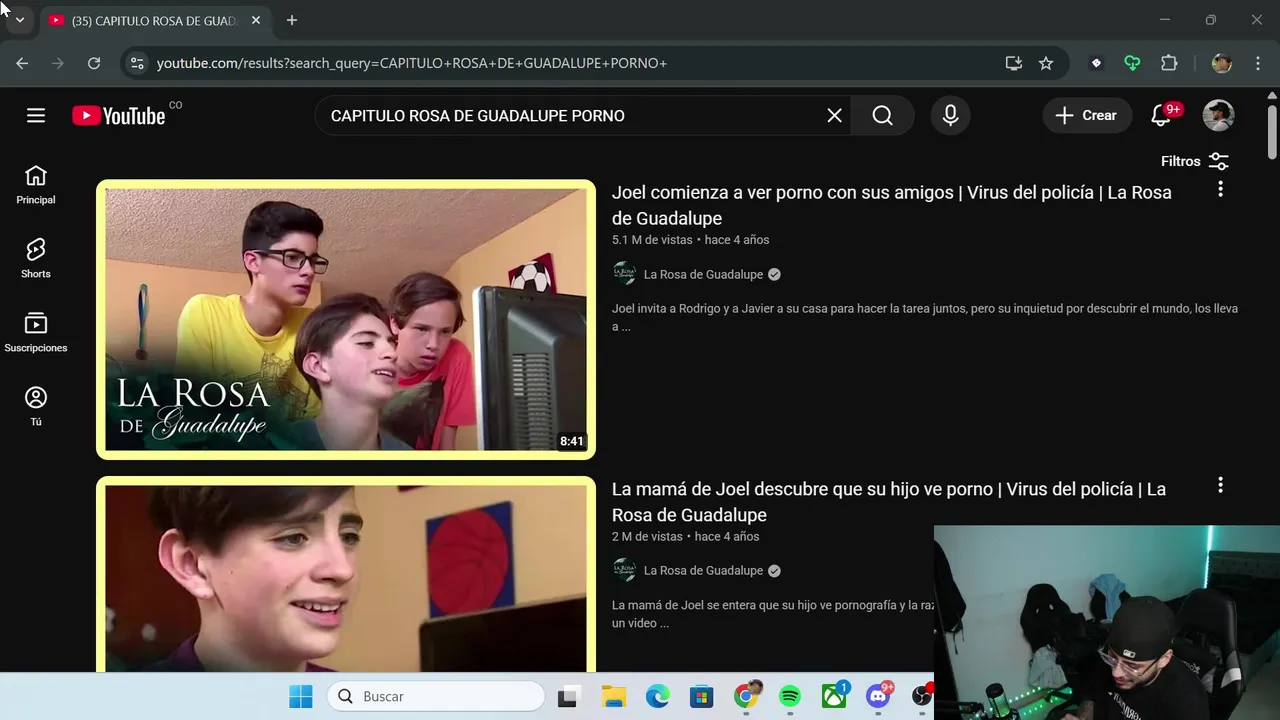View site information icon in address bar

pos(137,63)
